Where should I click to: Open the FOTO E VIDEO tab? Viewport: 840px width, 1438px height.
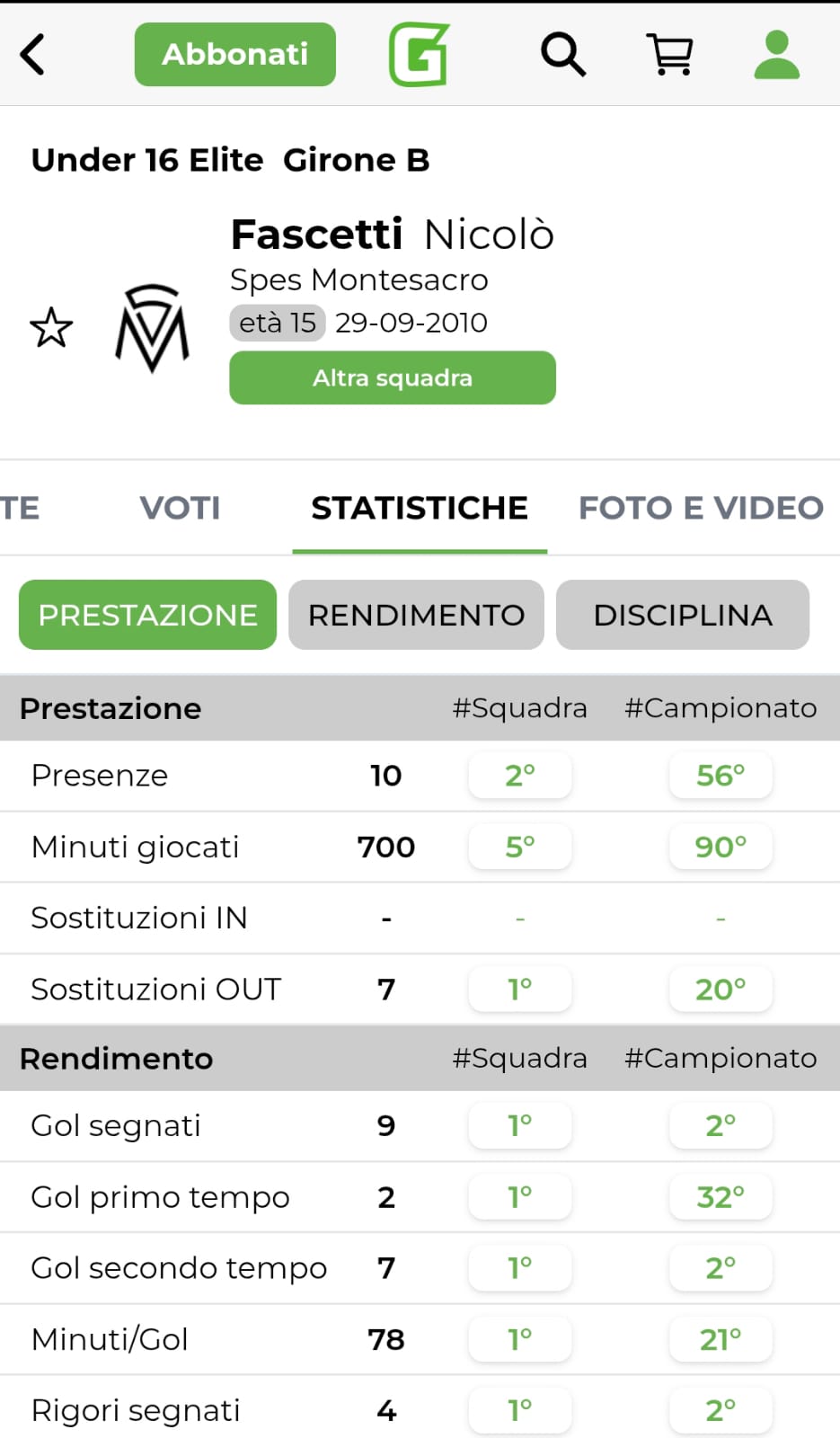(x=701, y=508)
